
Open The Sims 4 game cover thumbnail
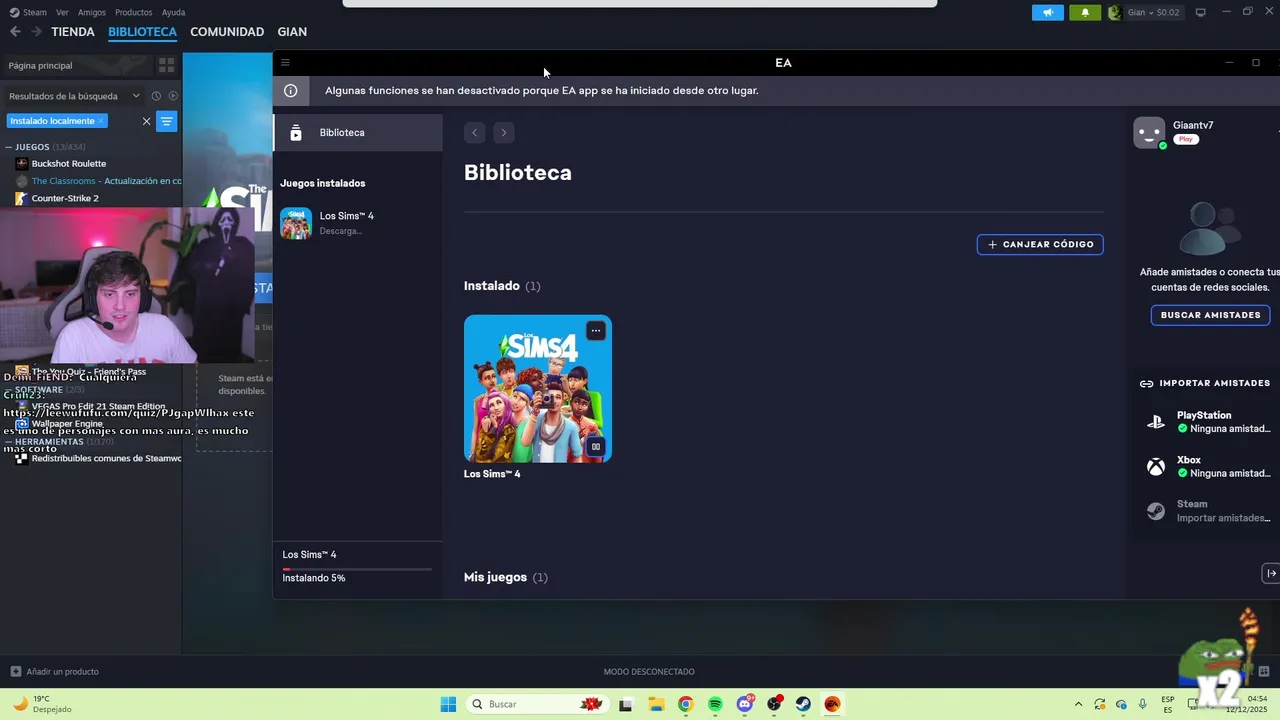click(x=538, y=389)
